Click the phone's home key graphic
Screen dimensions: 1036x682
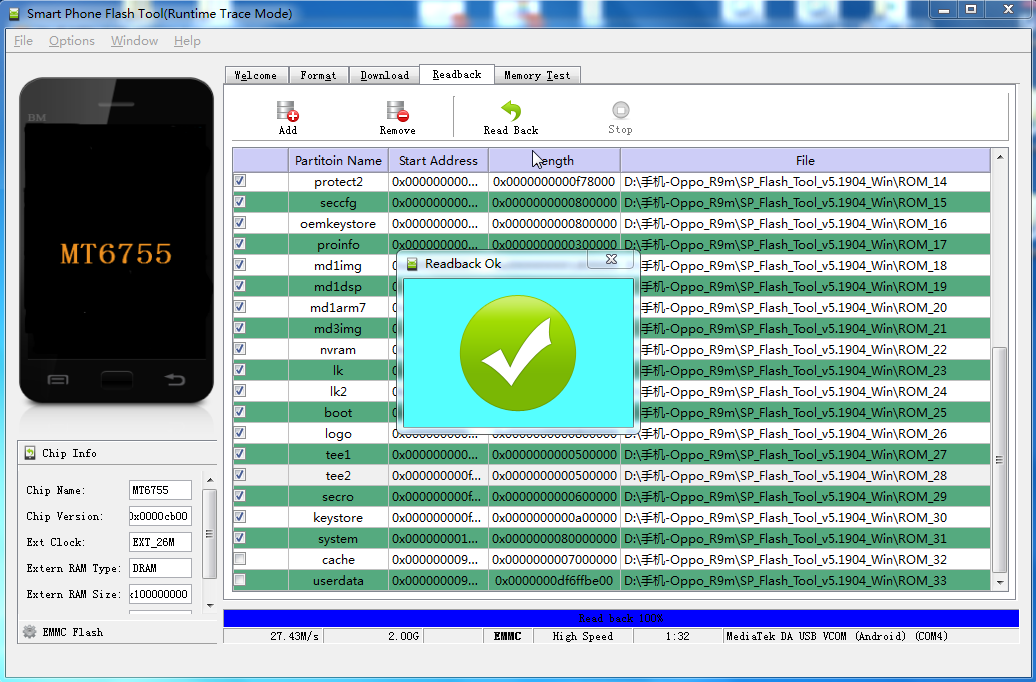(x=116, y=379)
